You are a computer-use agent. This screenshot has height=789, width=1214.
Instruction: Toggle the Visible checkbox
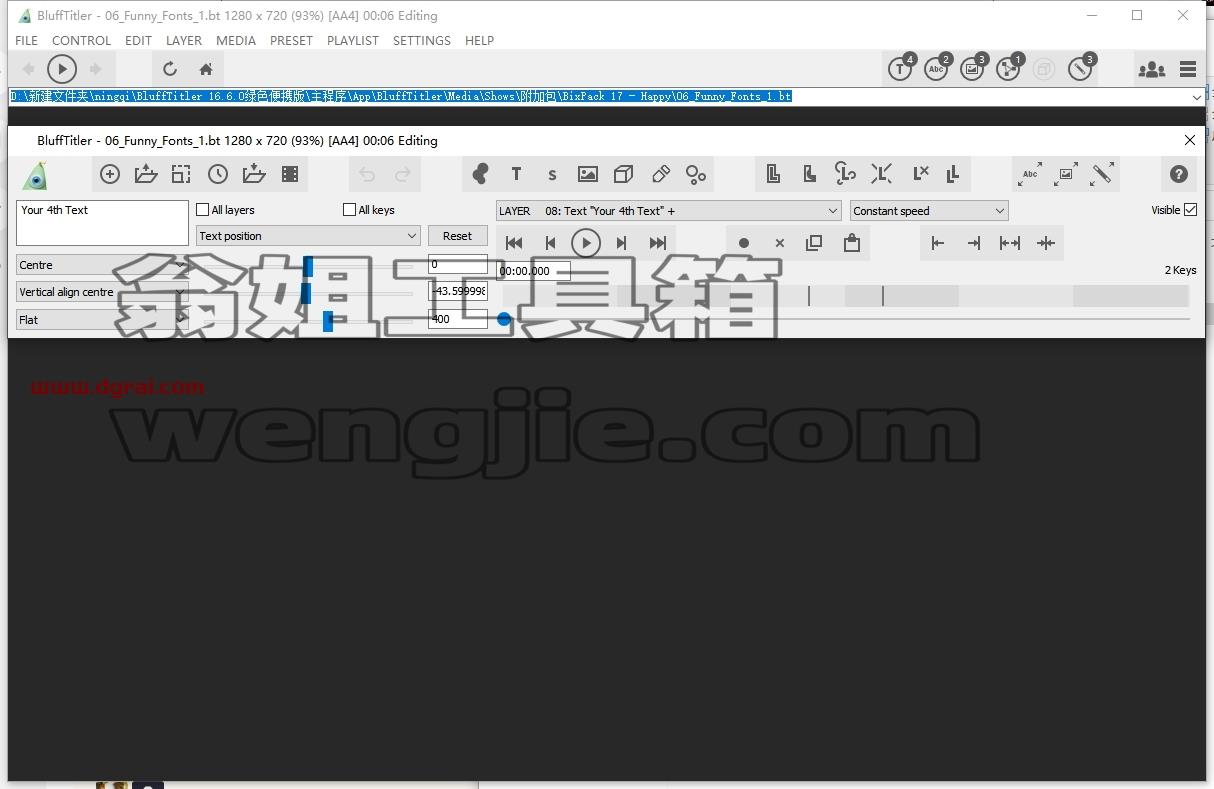[1190, 210]
